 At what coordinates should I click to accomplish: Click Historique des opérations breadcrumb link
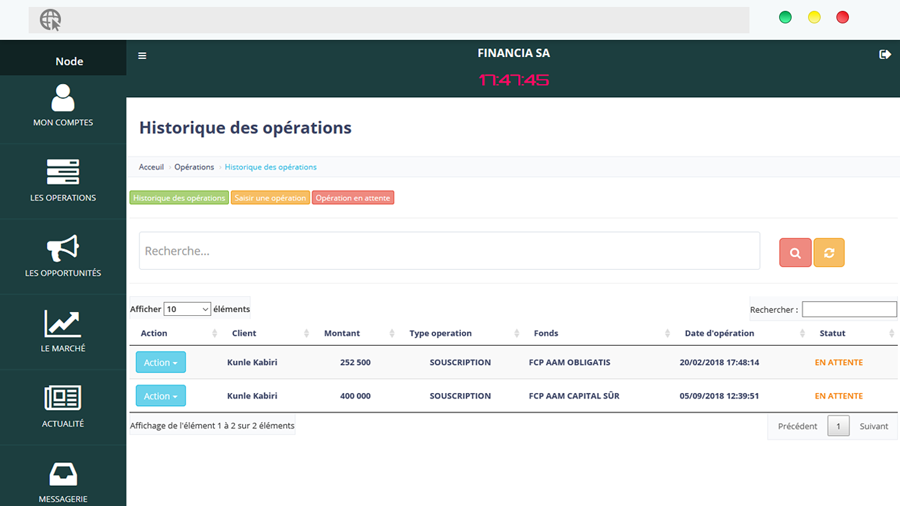point(270,167)
